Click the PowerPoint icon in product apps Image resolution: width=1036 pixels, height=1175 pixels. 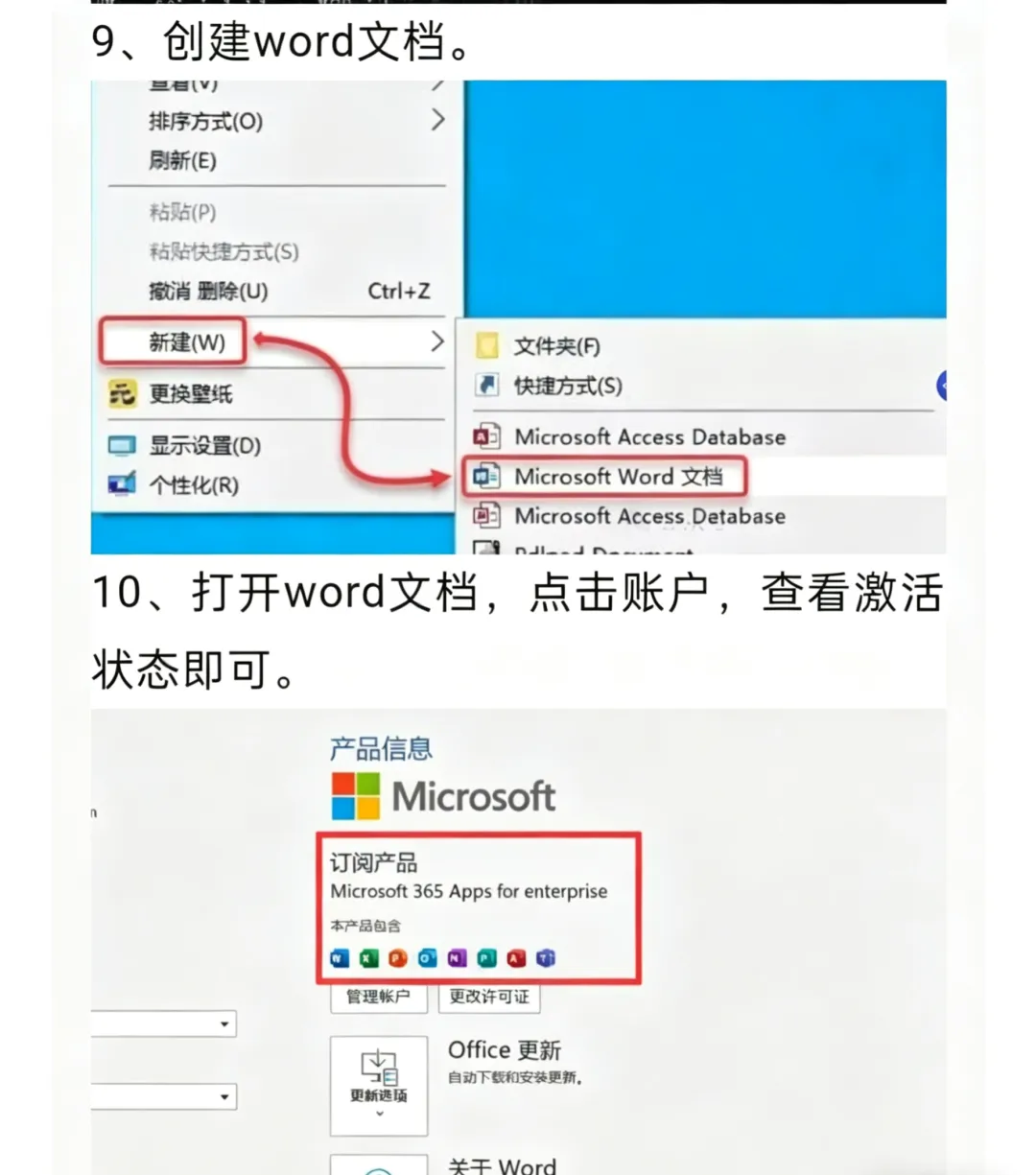(x=398, y=957)
